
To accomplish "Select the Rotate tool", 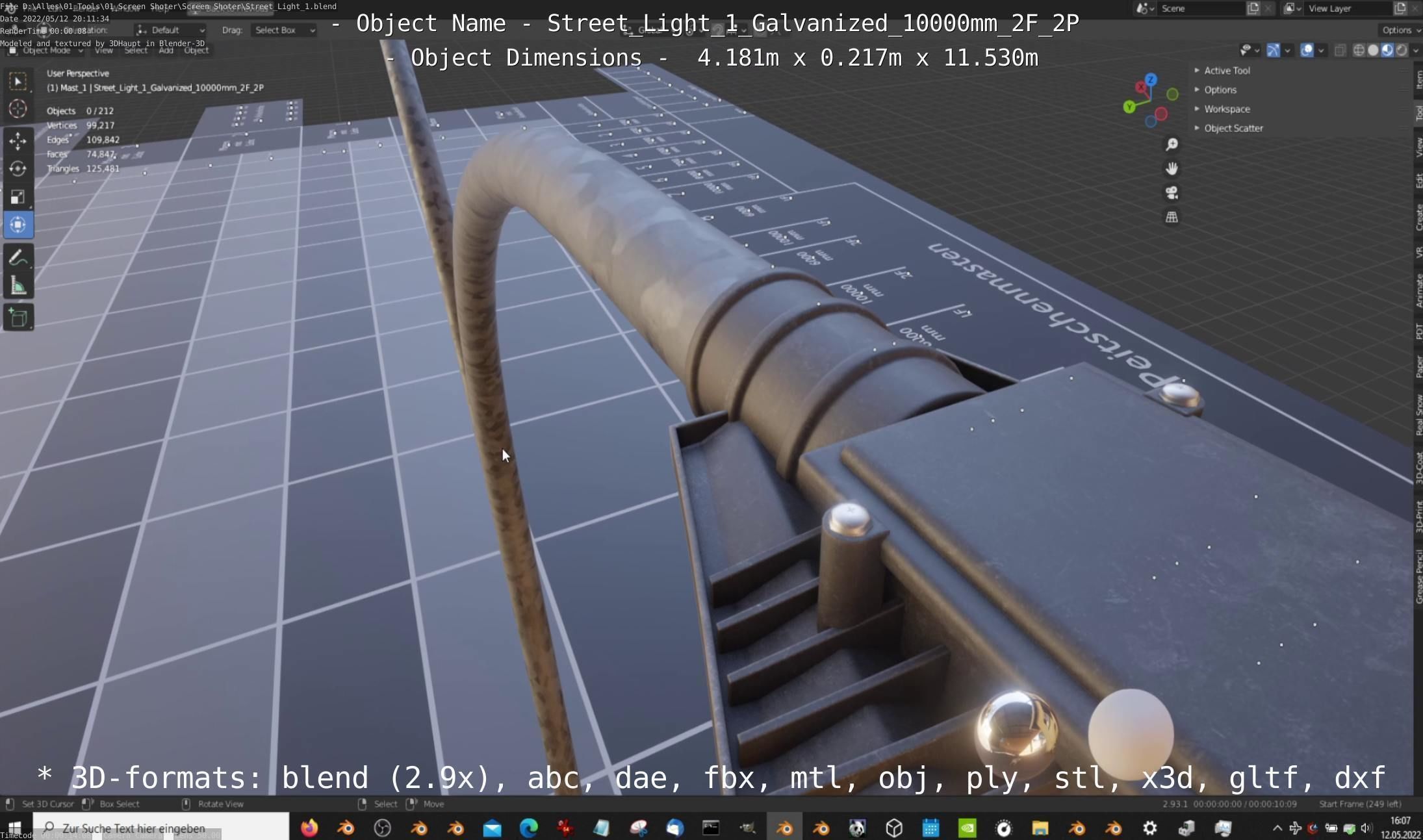I will tap(18, 169).
